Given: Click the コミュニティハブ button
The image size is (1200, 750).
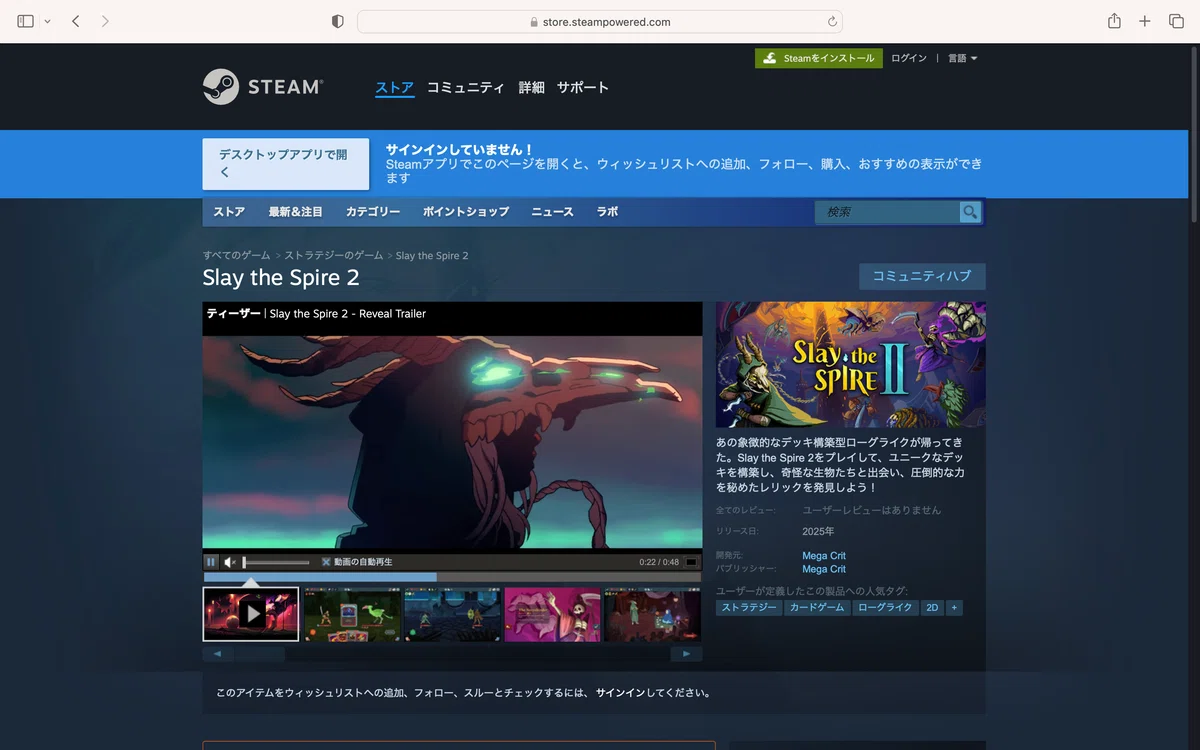Looking at the screenshot, I should click(922, 276).
